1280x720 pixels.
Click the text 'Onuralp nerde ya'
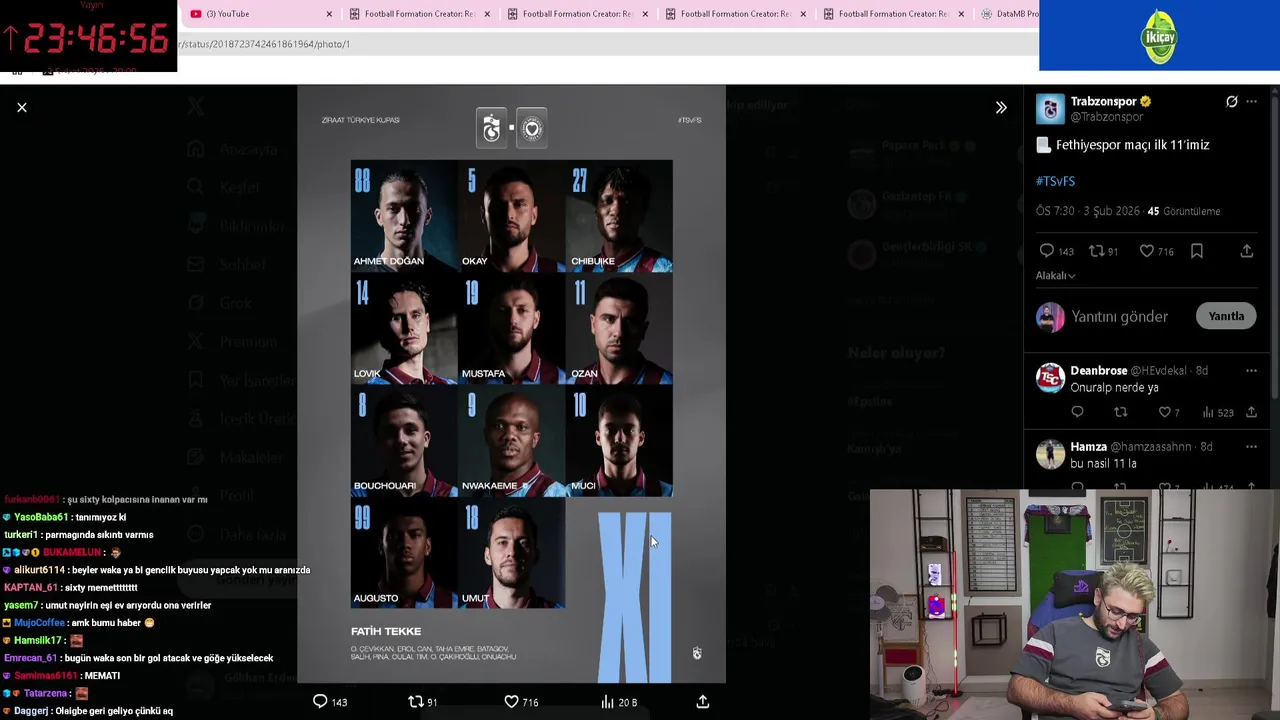coord(1114,387)
